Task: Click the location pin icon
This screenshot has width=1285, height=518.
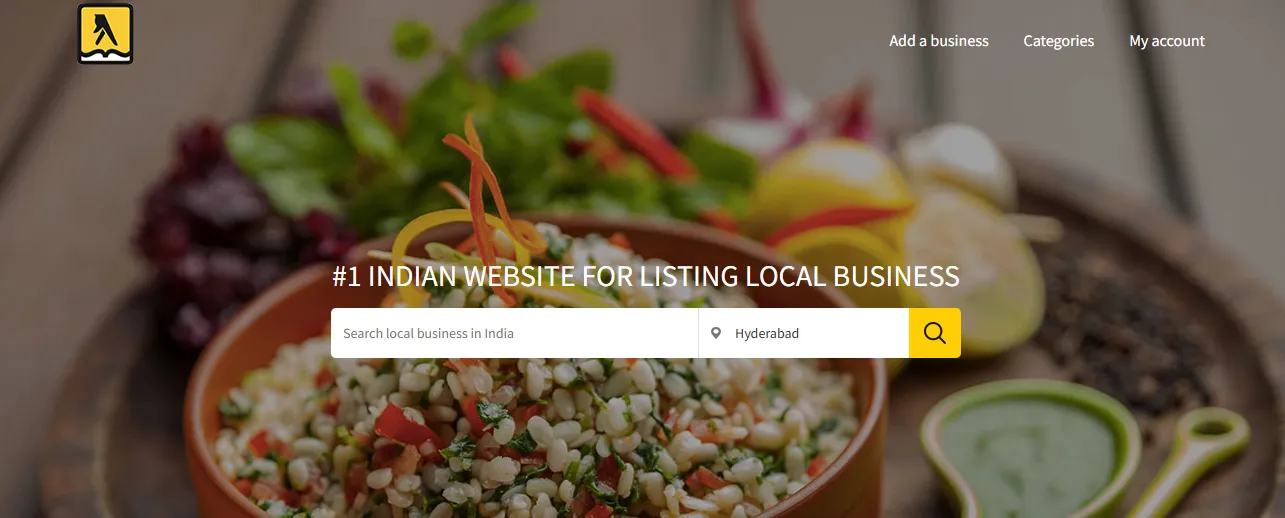Action: point(715,333)
